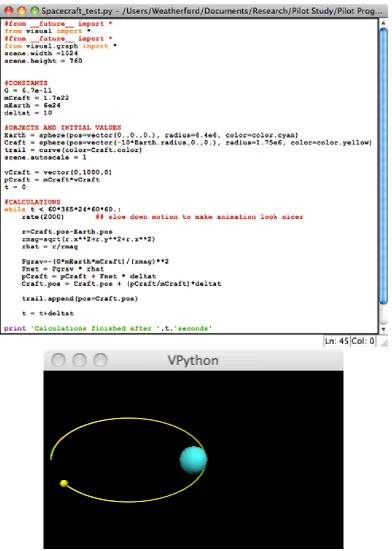Click the 'rate(2000)' call
This screenshot has height=551, width=392.
(x=43, y=217)
